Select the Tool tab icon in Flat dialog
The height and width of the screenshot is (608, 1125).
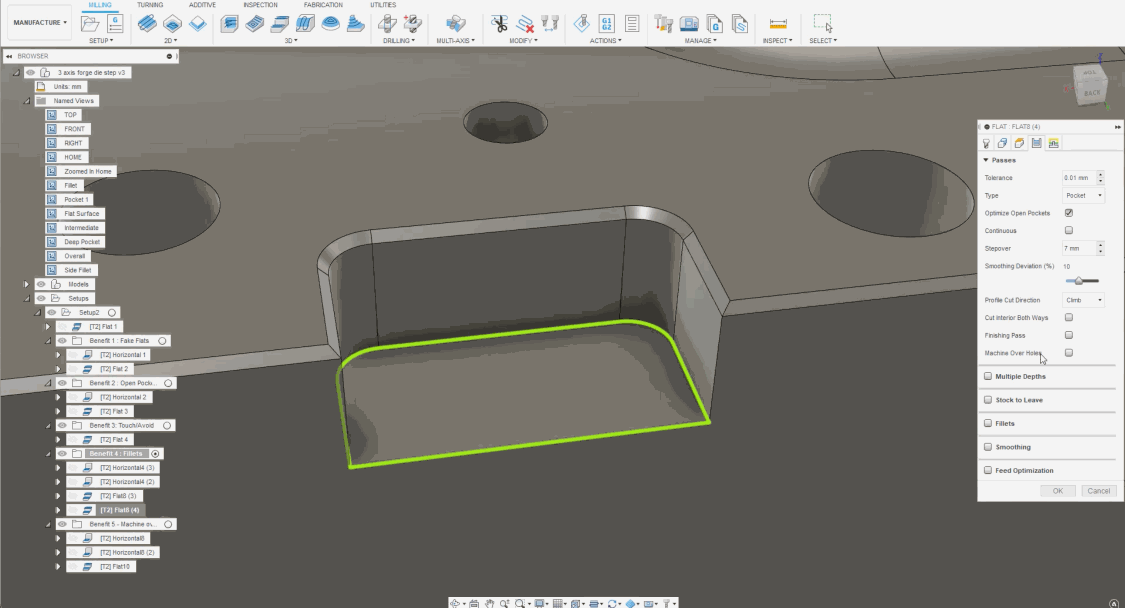pos(987,143)
